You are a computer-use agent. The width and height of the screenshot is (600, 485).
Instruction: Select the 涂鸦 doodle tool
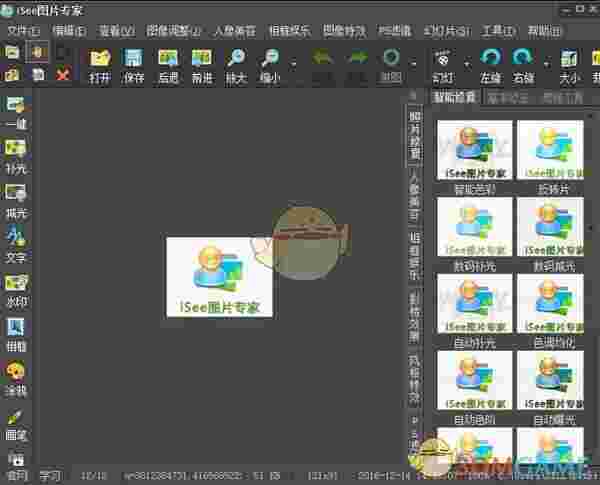16,379
